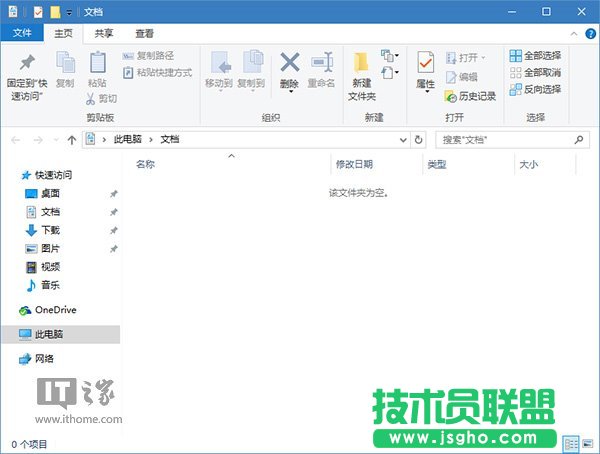Click the Delete (删除) red X icon

[290, 62]
